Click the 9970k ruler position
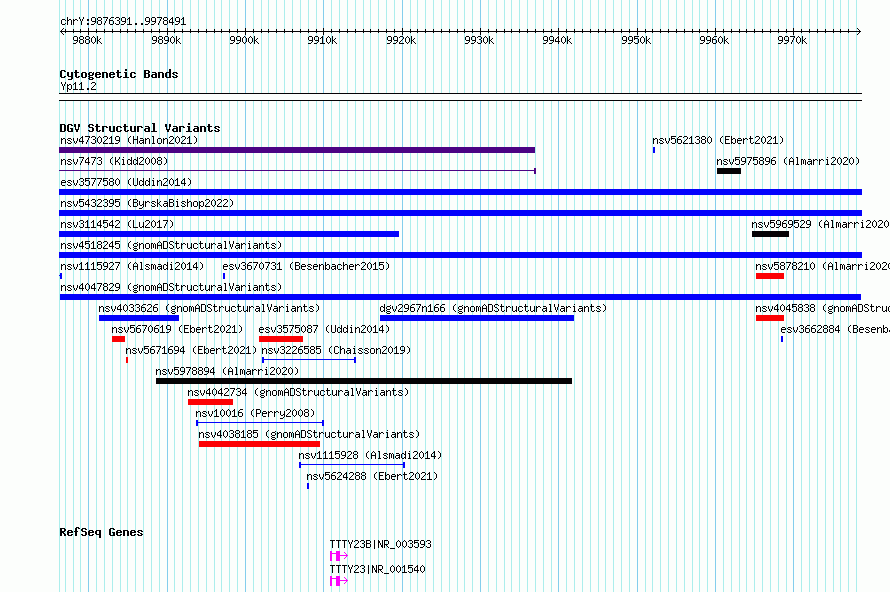The width and height of the screenshot is (890, 592). (x=792, y=40)
